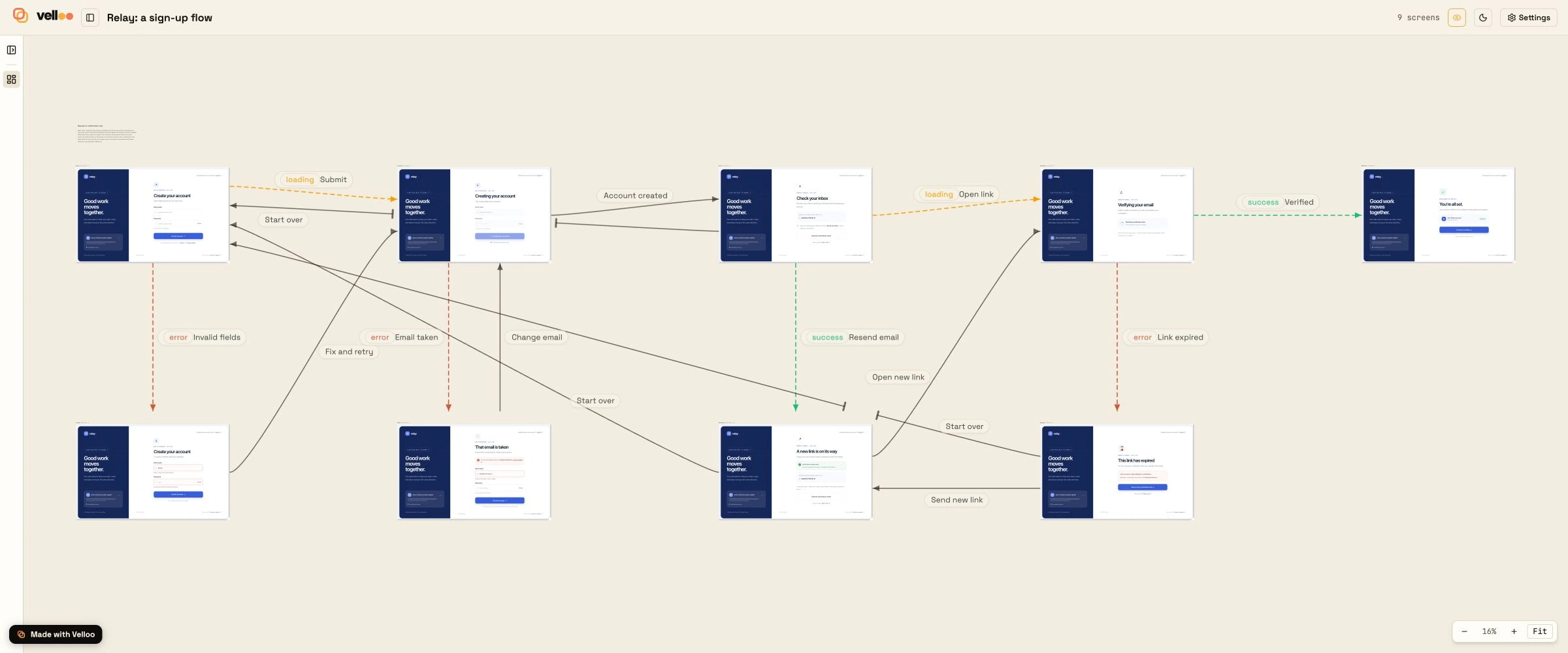The height and width of the screenshot is (653, 1568).
Task: Click the Fit button
Action: click(1540, 631)
